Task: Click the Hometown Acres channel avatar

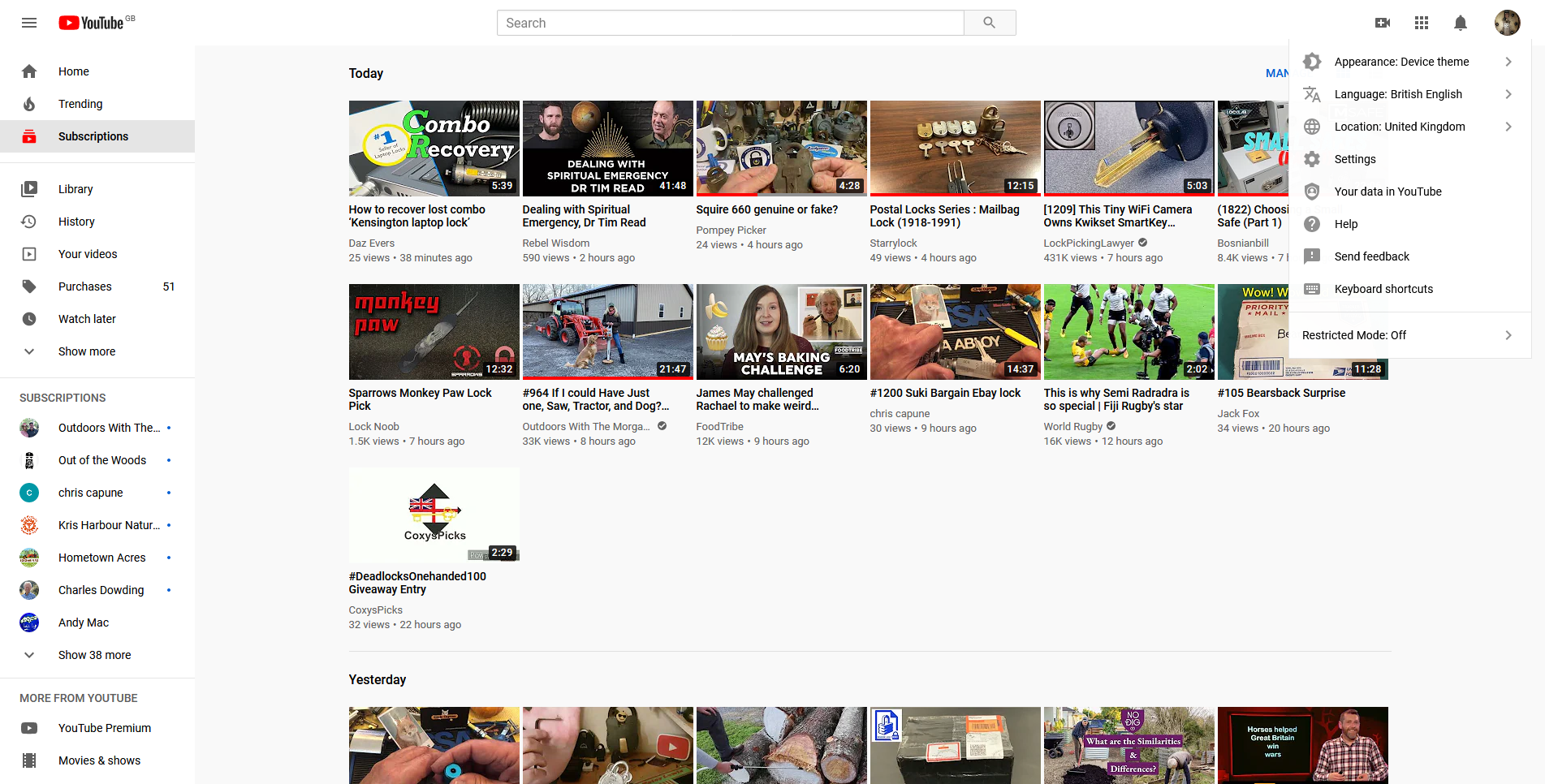Action: coord(29,558)
